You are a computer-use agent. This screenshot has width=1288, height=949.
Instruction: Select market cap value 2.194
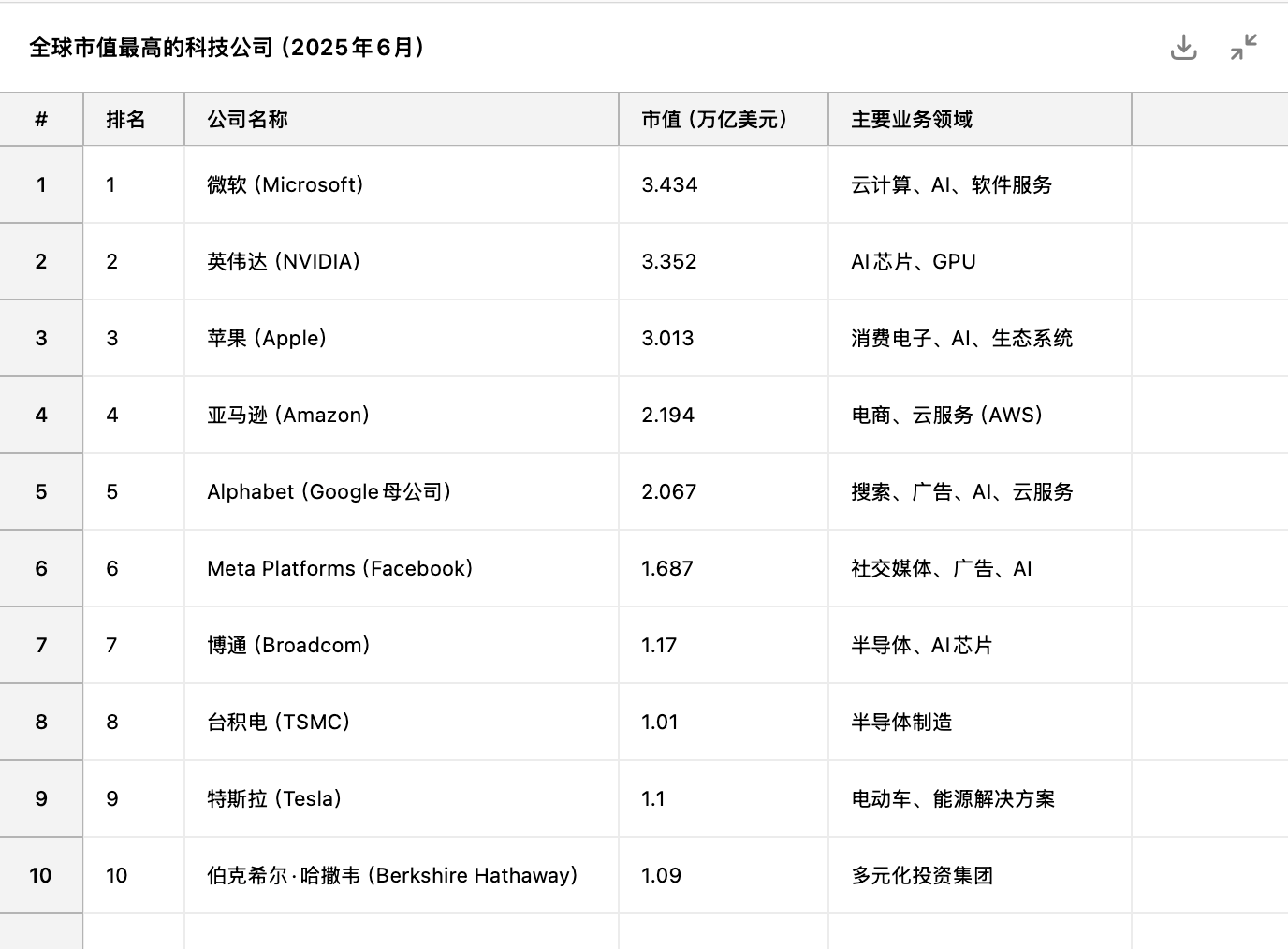click(x=724, y=415)
